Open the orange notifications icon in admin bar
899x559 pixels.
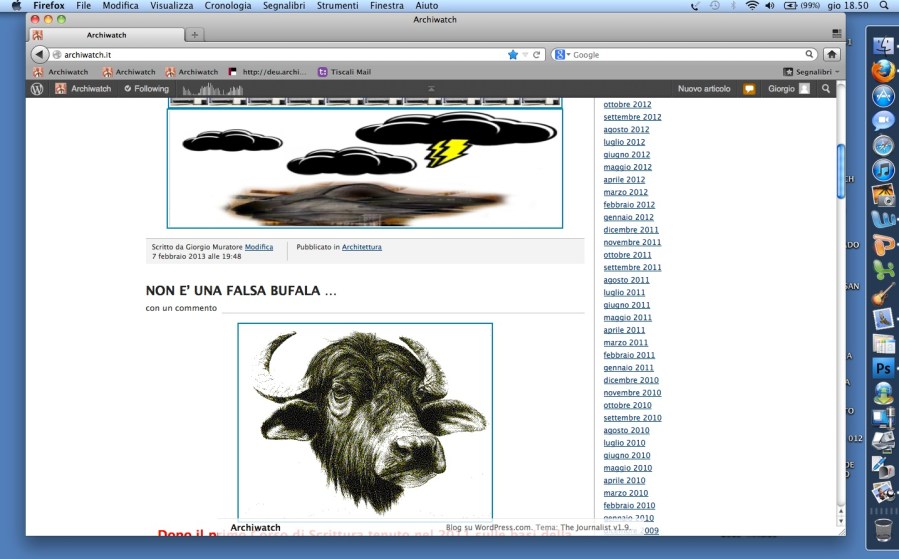coord(749,89)
